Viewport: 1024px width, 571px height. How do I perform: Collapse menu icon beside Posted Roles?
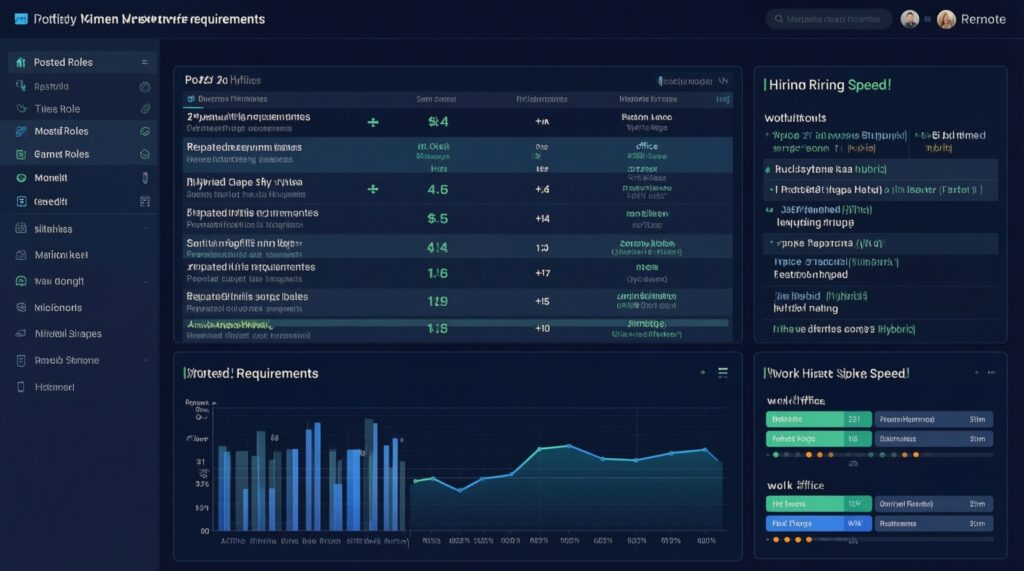tap(145, 62)
